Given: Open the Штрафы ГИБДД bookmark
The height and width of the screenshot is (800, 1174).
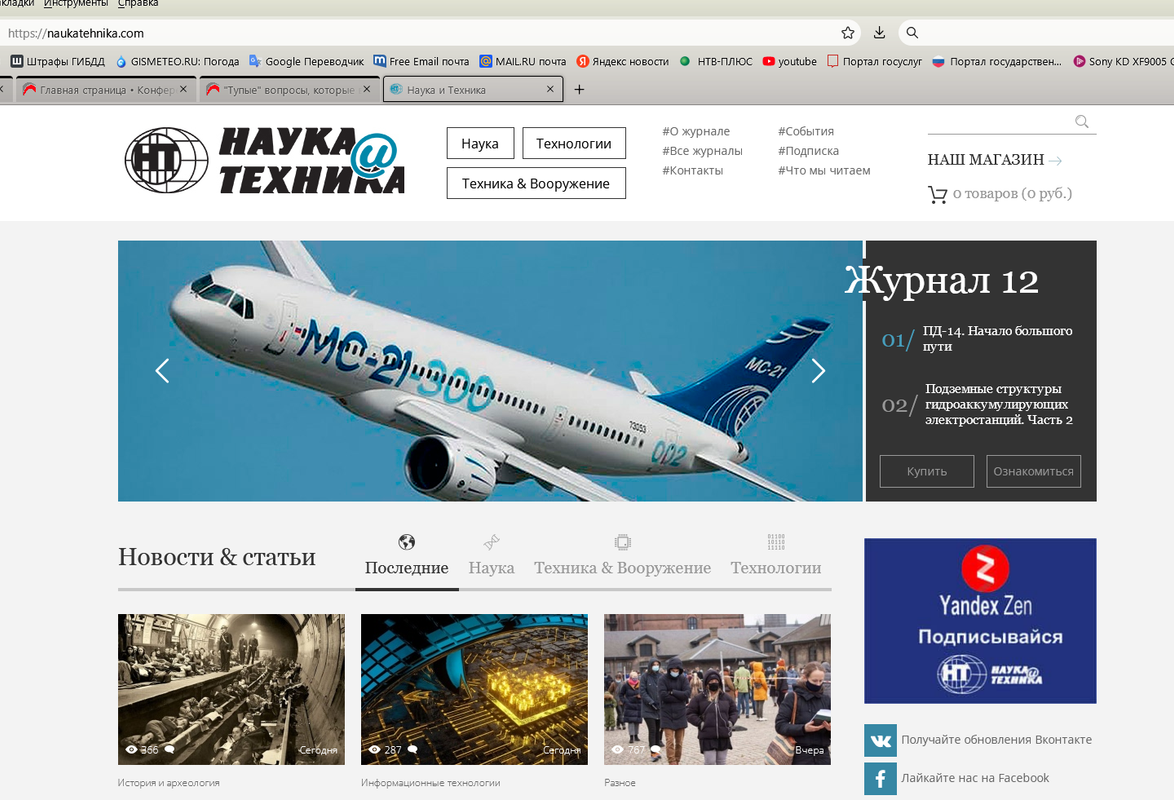Looking at the screenshot, I should [58, 61].
